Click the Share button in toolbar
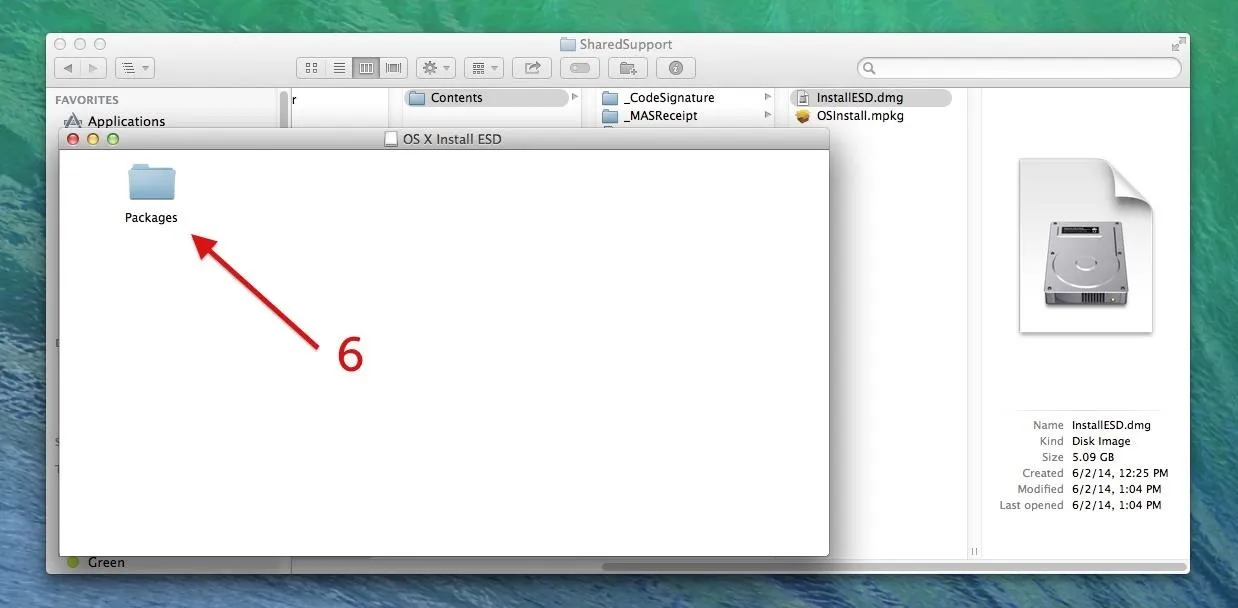Viewport: 1238px width, 608px height. (532, 68)
